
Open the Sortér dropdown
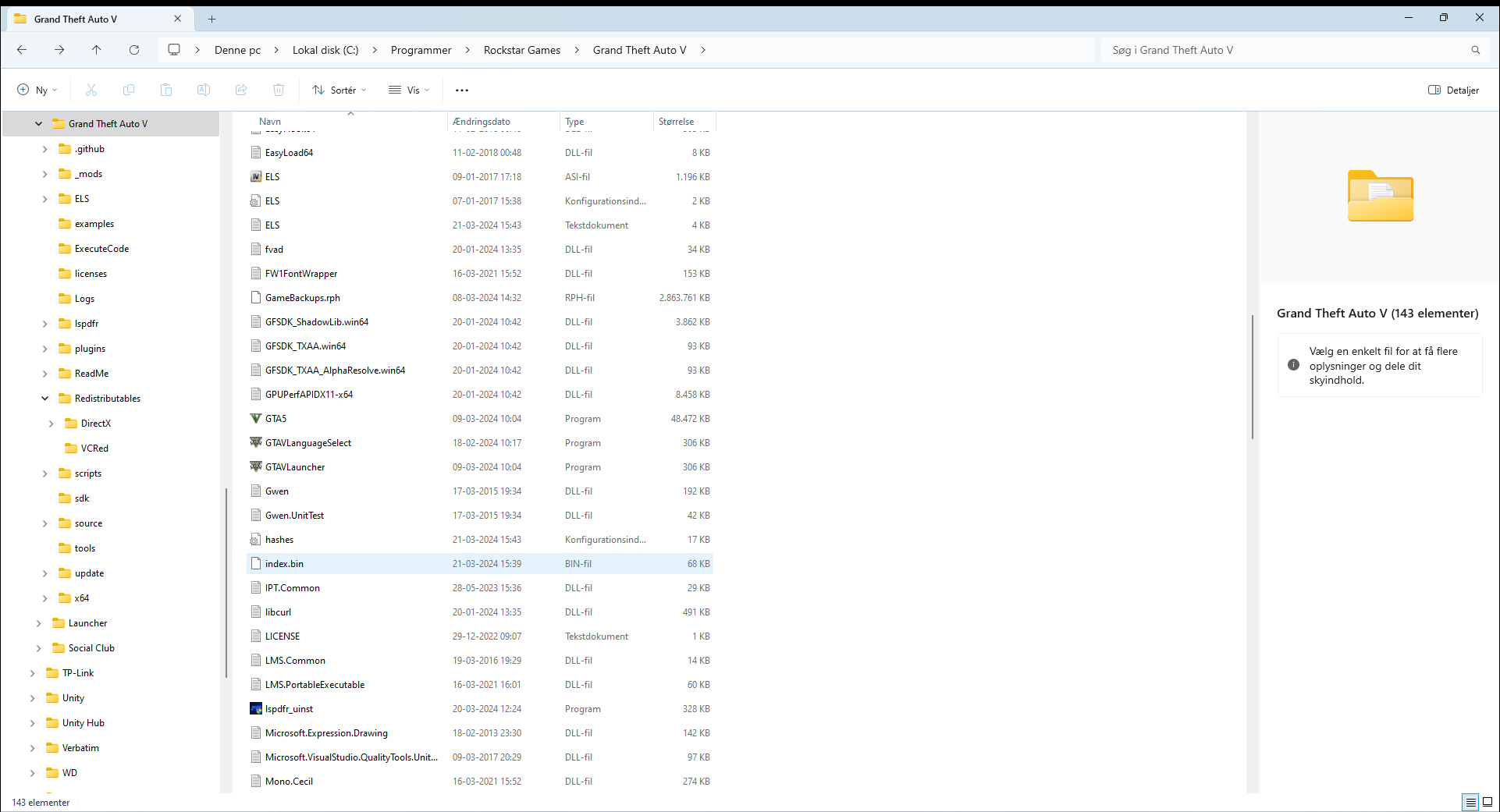click(x=339, y=90)
